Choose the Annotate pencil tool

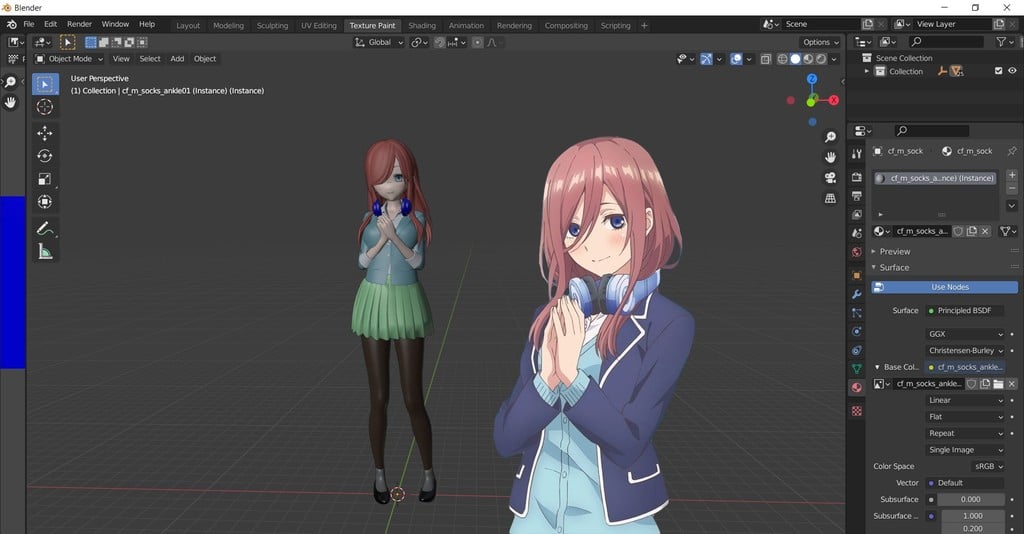pyautogui.click(x=45, y=228)
